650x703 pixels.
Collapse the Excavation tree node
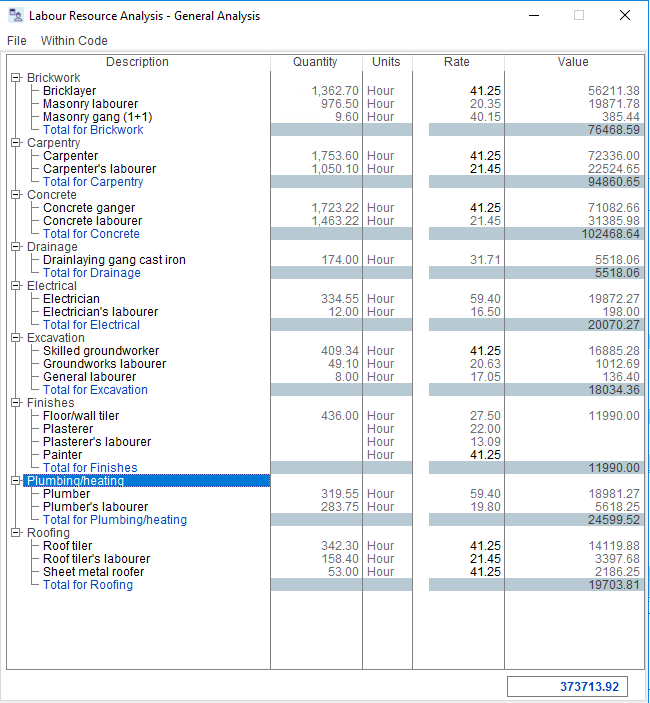[16, 338]
